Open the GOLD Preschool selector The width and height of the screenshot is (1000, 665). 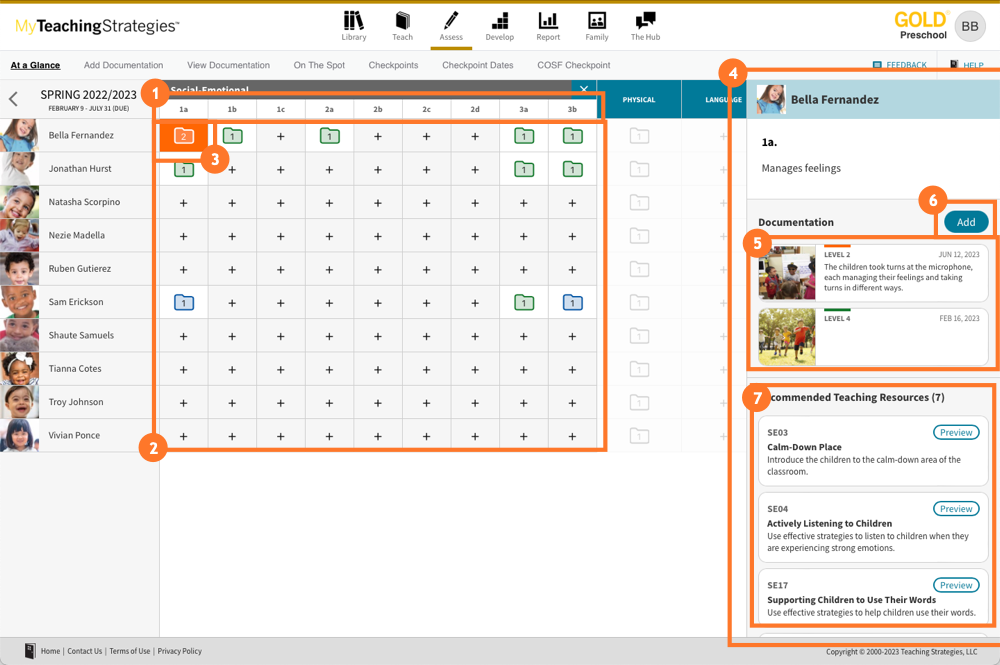coord(922,26)
